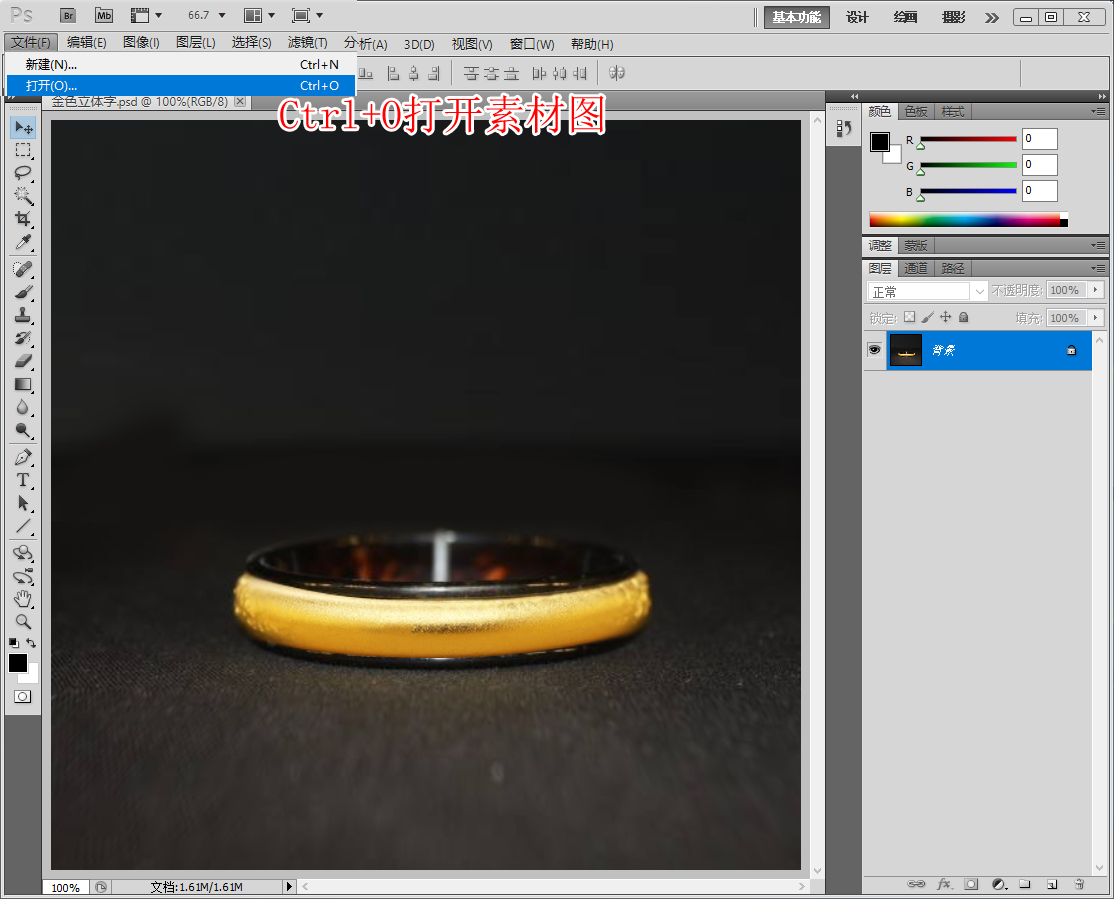Viewport: 1114px width, 899px height.
Task: Toggle lock transparent pixels
Action: pyautogui.click(x=909, y=317)
